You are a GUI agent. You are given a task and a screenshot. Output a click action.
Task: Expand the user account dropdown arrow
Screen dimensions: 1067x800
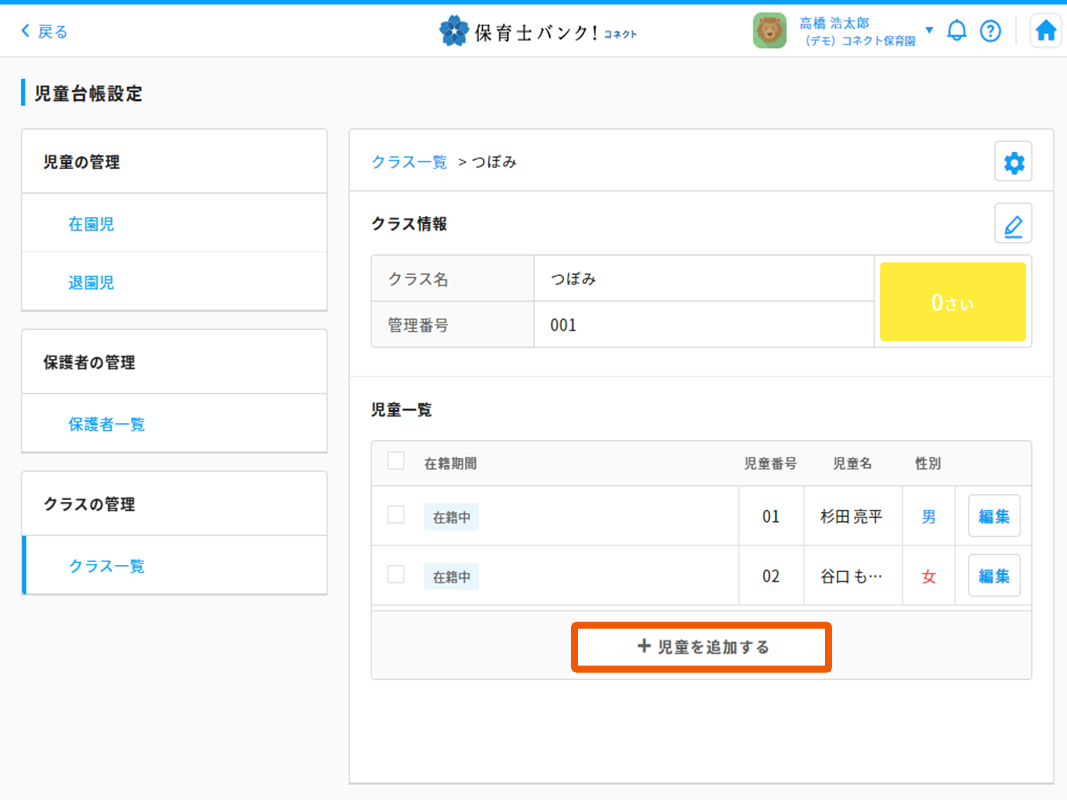tap(929, 30)
